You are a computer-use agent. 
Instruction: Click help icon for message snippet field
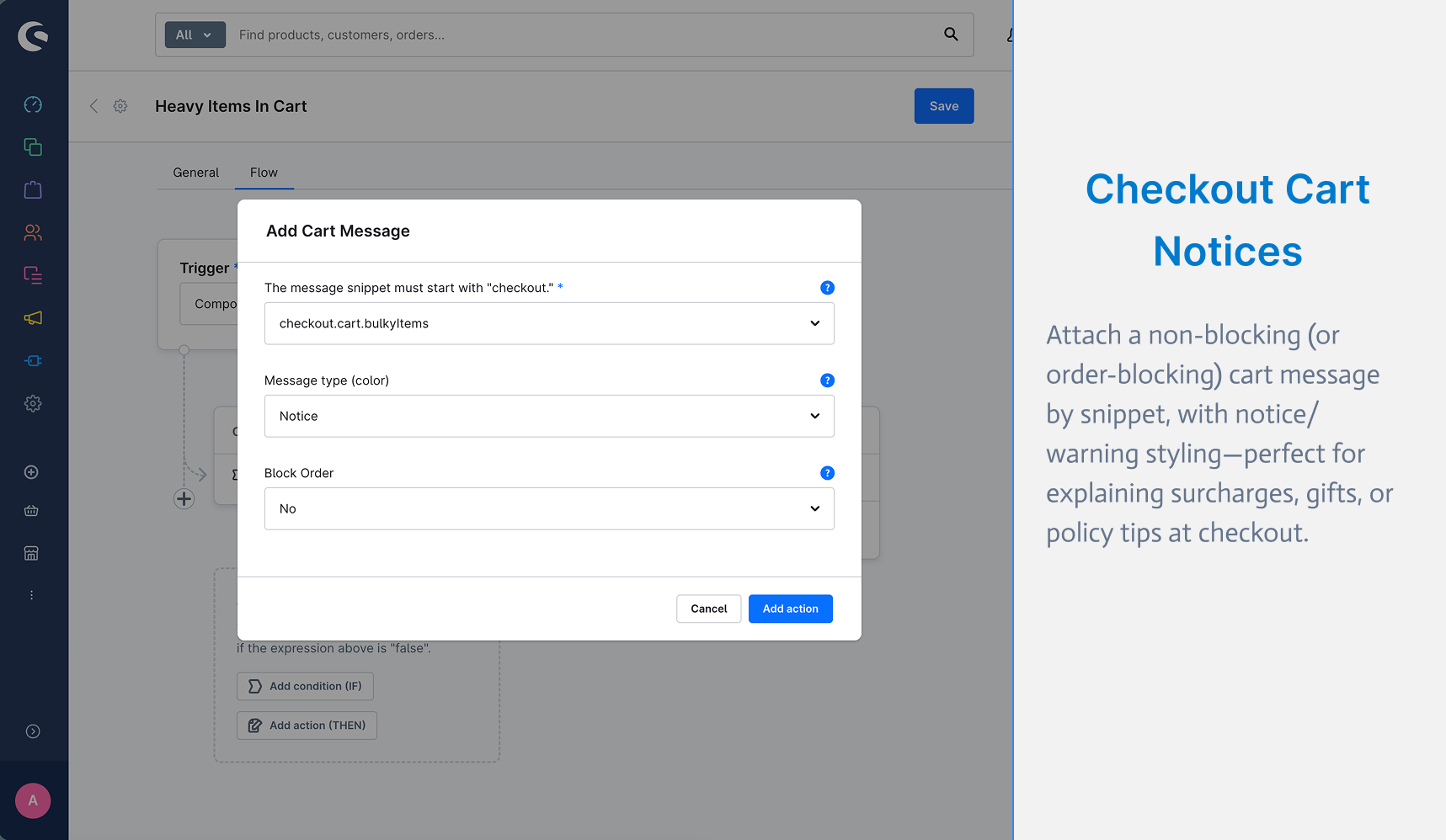(x=827, y=288)
